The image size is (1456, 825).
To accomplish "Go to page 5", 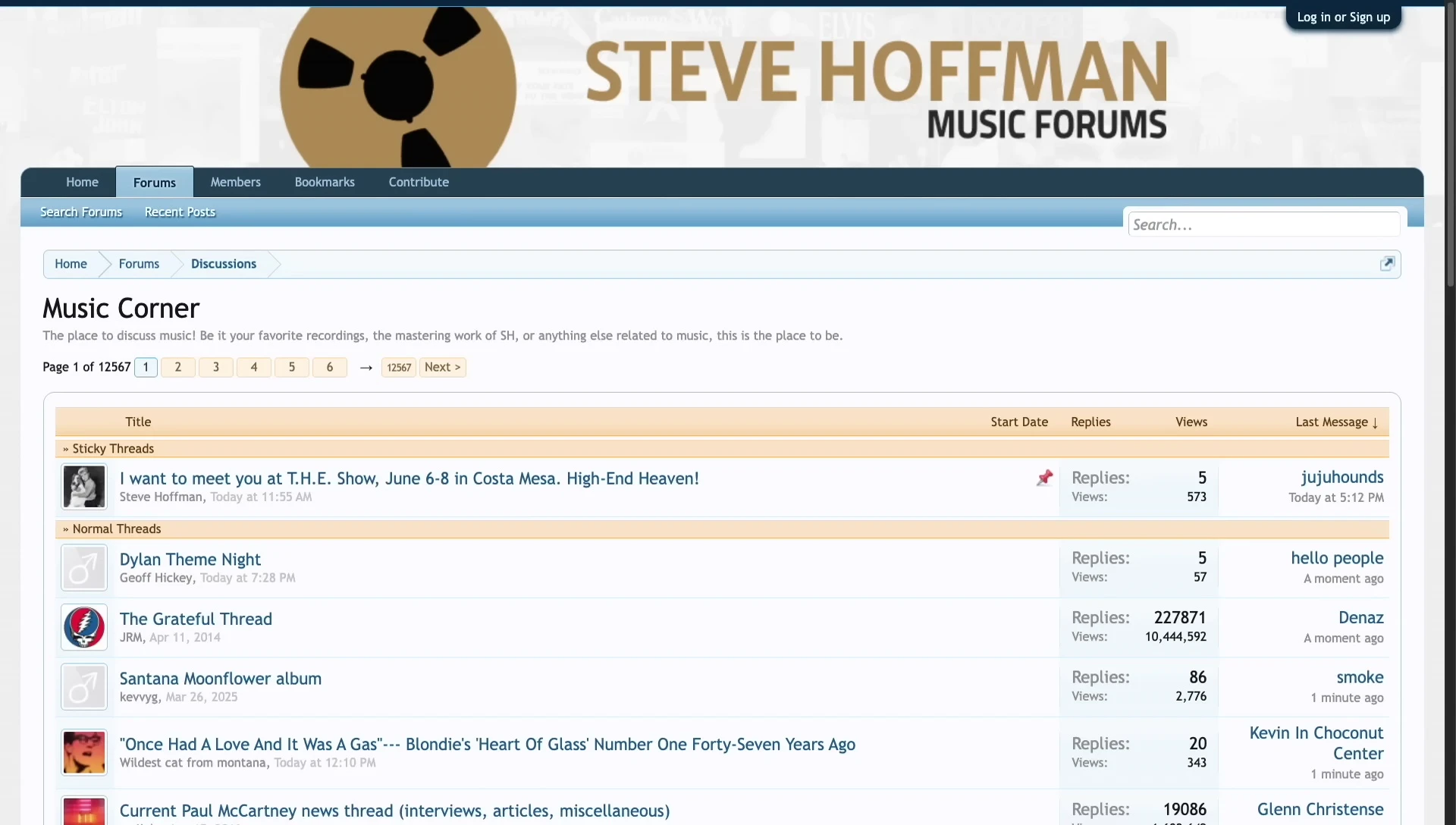I will 292,367.
